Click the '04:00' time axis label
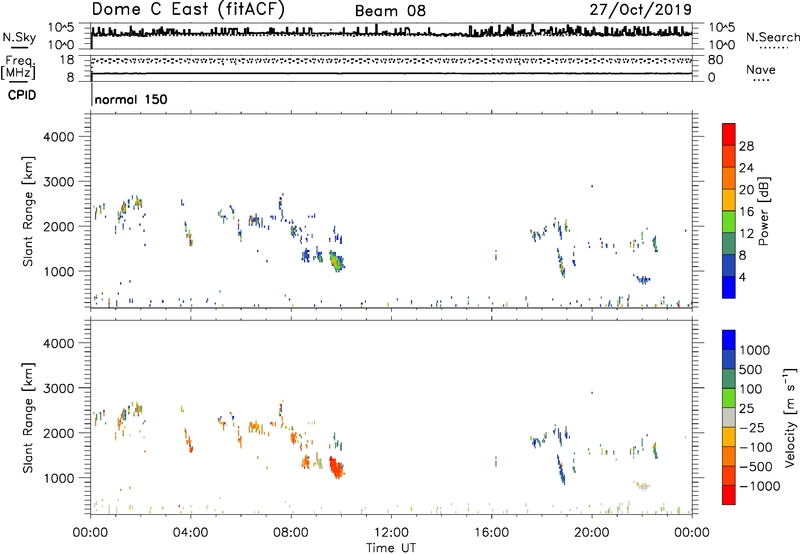This screenshot has height=554, width=800. point(191,533)
